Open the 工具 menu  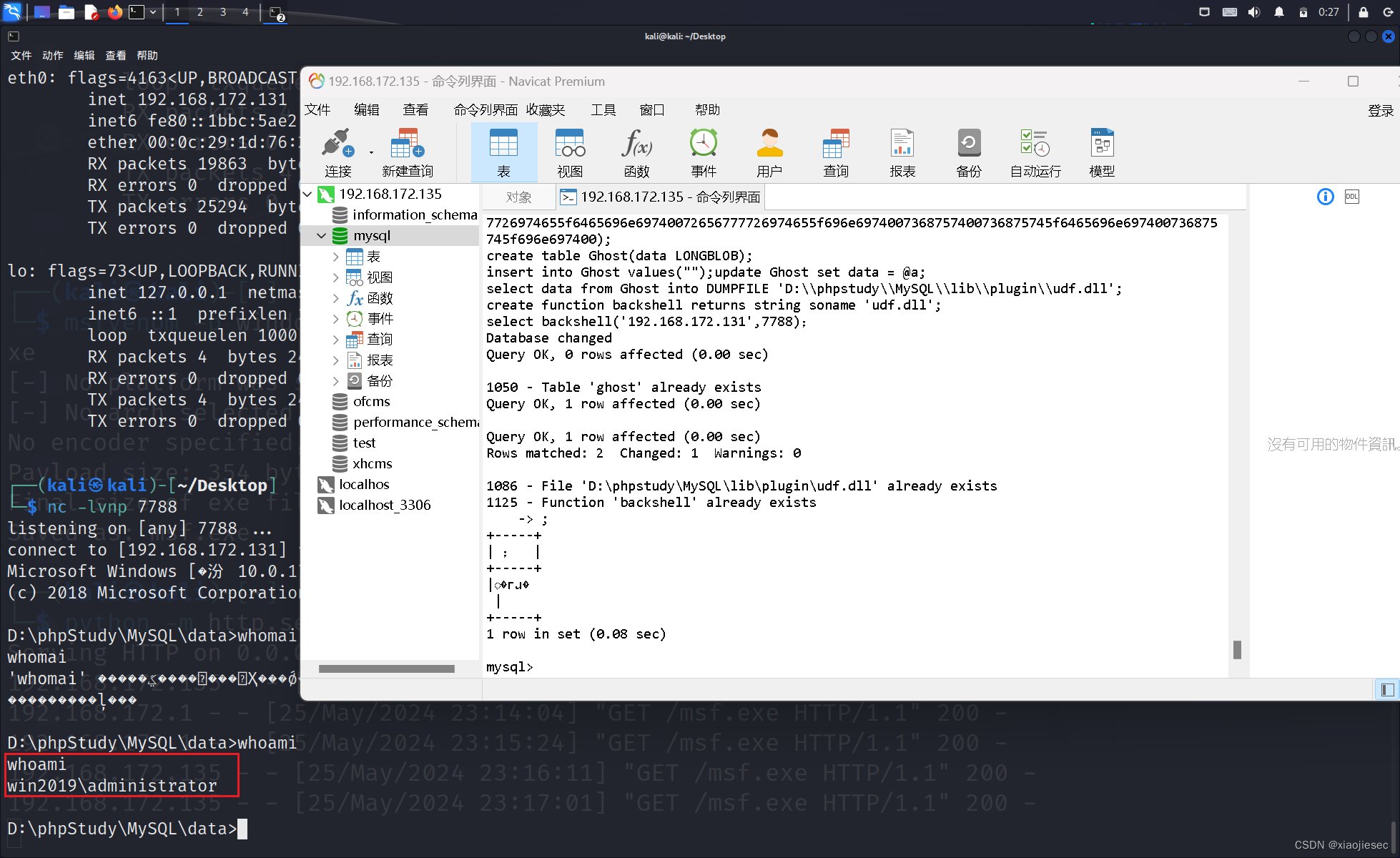(x=603, y=109)
